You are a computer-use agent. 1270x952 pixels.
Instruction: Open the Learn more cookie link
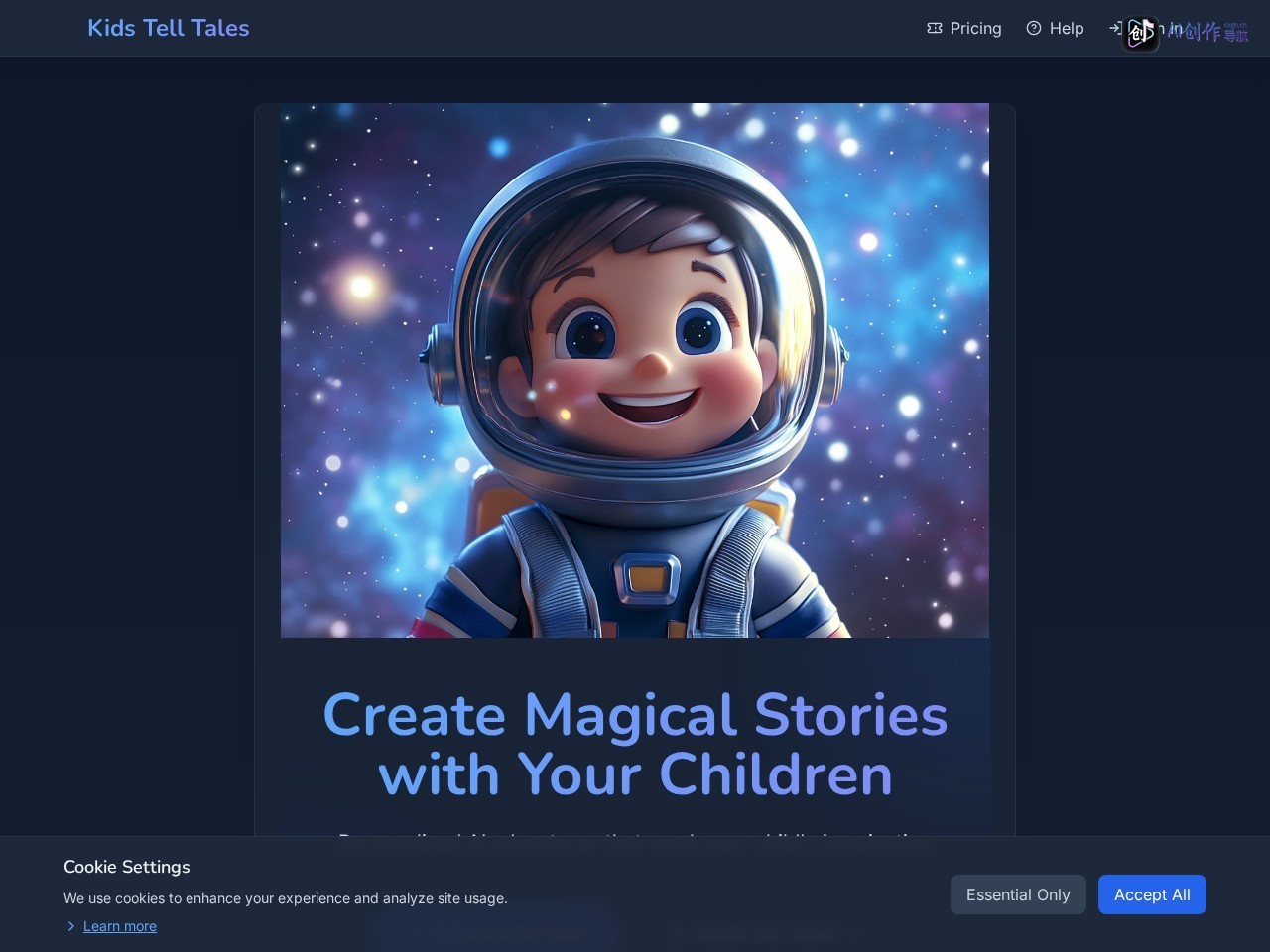pos(120,926)
